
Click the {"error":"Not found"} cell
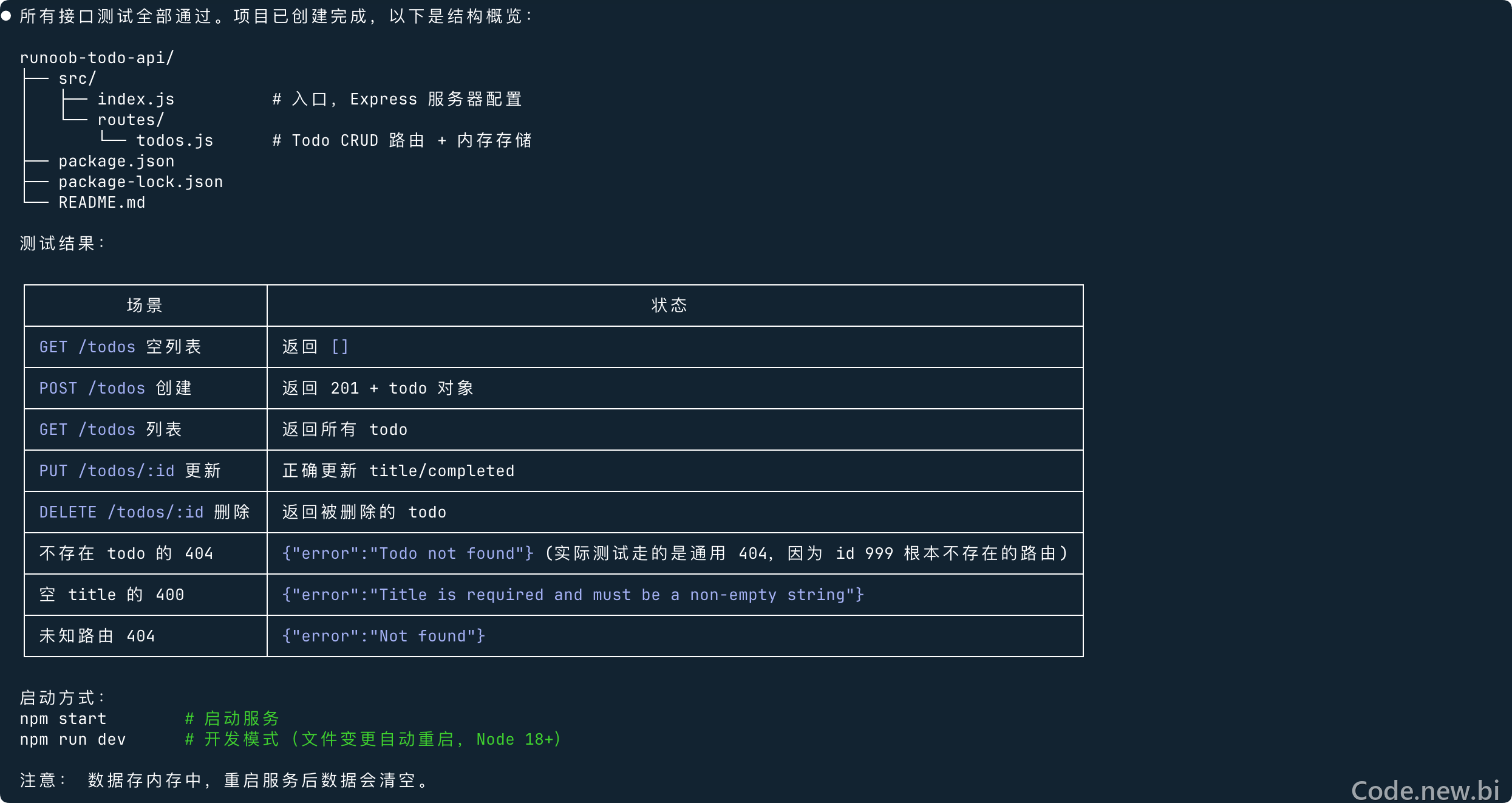click(x=675, y=636)
